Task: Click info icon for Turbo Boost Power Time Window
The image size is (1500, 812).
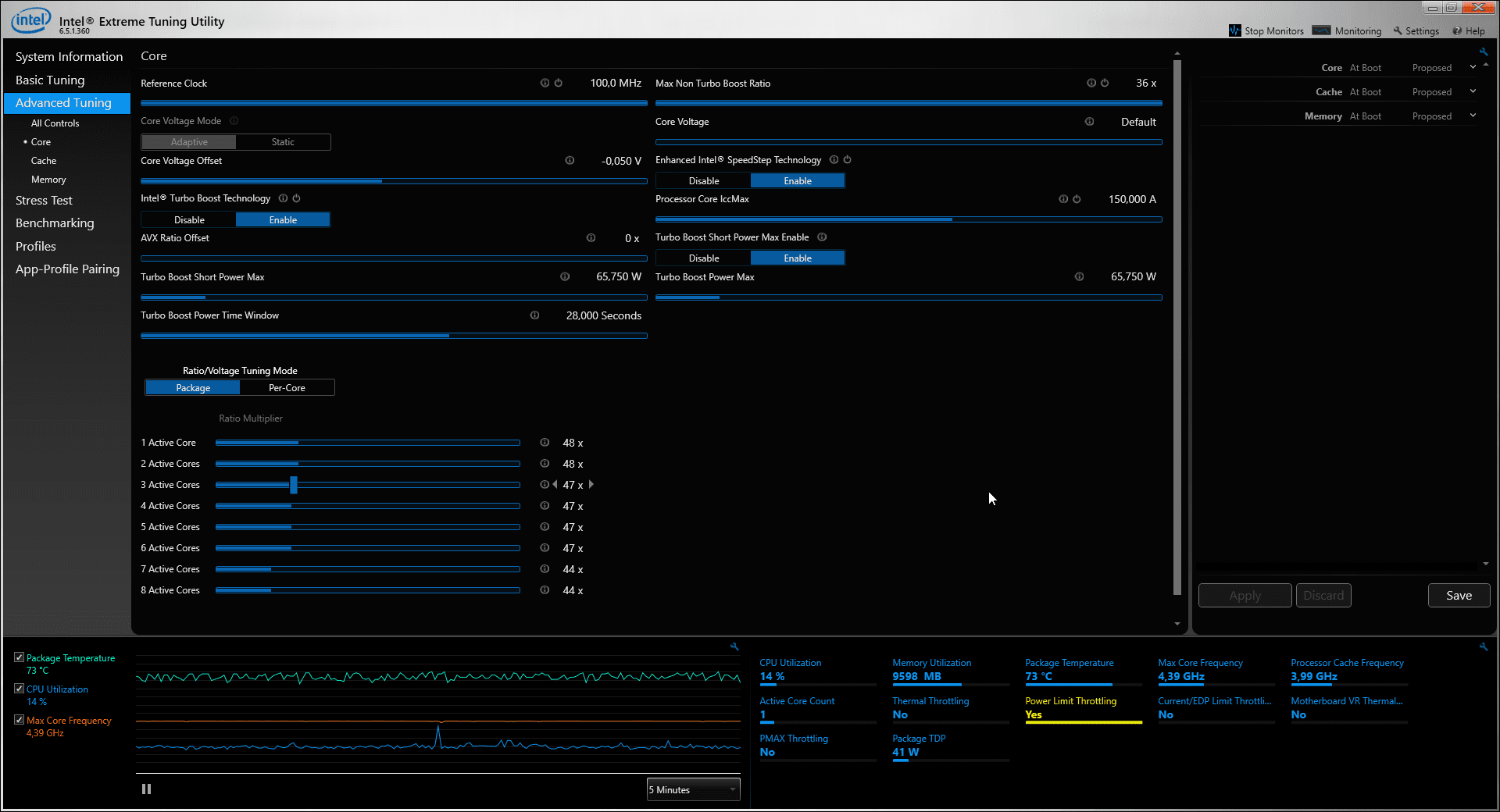Action: (x=534, y=315)
